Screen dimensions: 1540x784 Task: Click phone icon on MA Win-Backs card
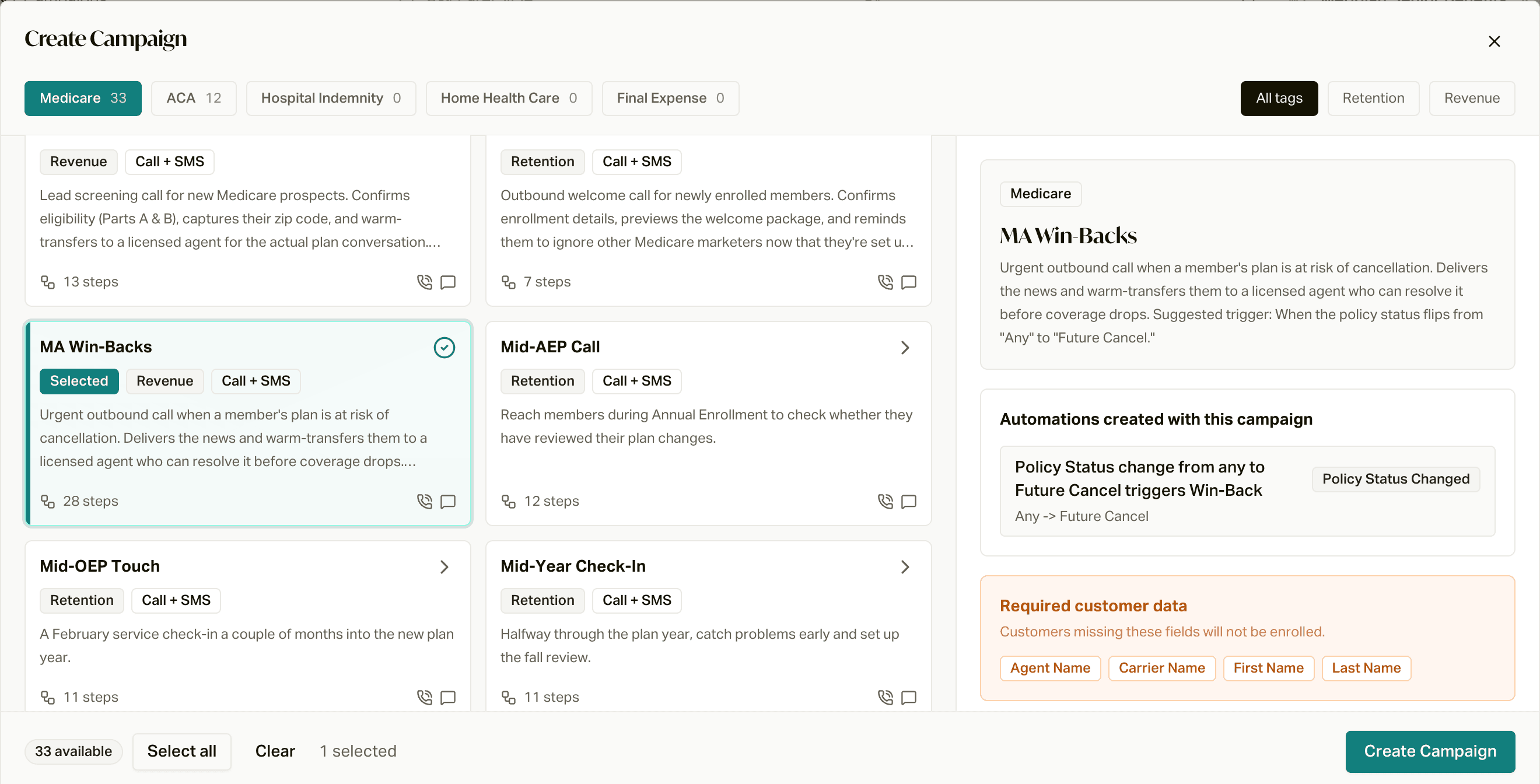[x=425, y=501]
